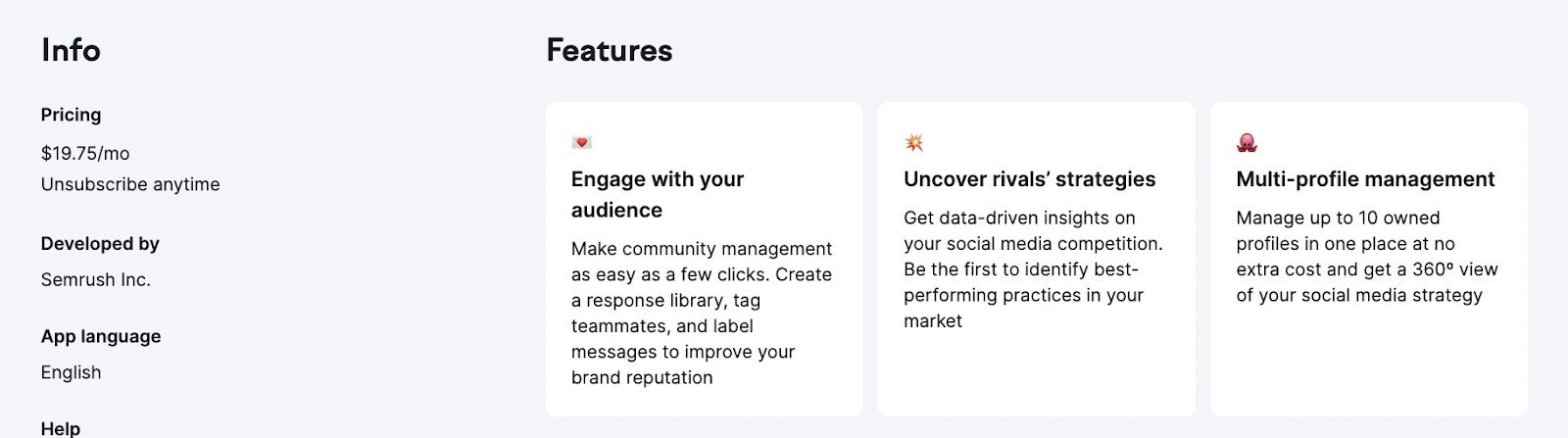Screen dimensions: 1568x438
Task: Click the collision burst emoji icon
Action: [914, 143]
